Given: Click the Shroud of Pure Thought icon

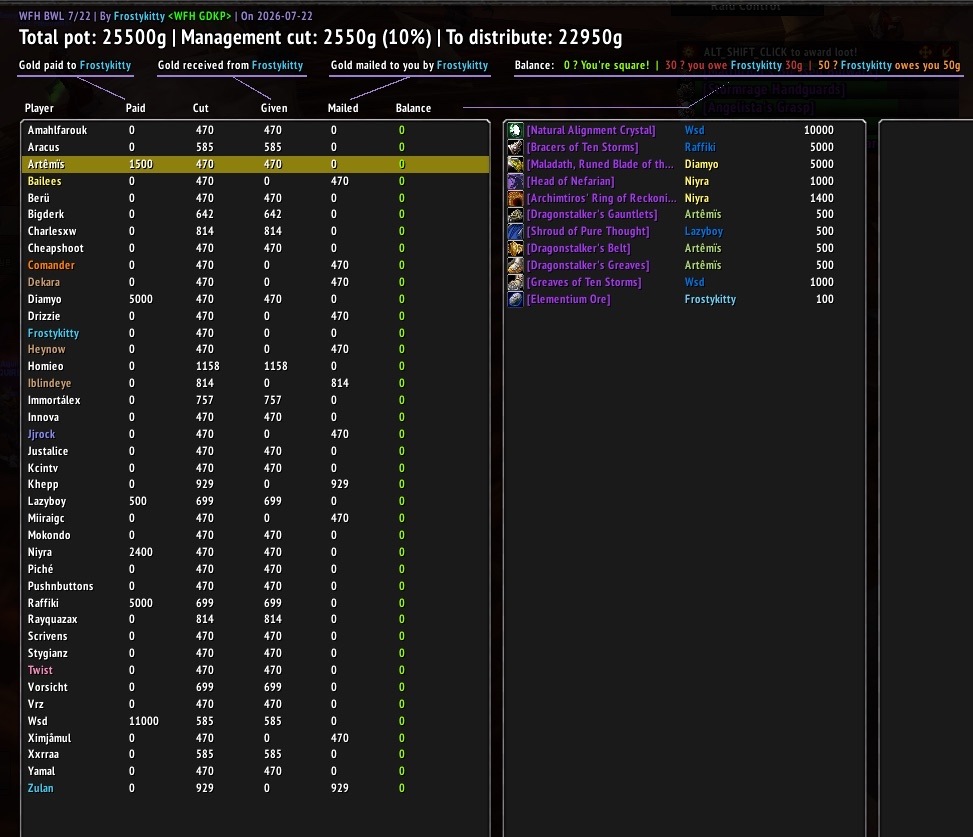Looking at the screenshot, I should tap(515, 231).
